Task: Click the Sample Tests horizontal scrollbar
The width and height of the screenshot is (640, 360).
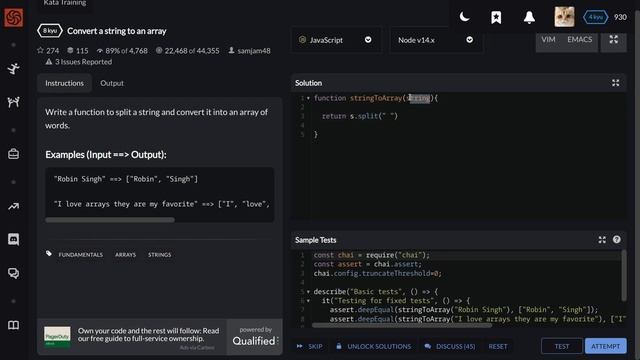Action: (402, 326)
